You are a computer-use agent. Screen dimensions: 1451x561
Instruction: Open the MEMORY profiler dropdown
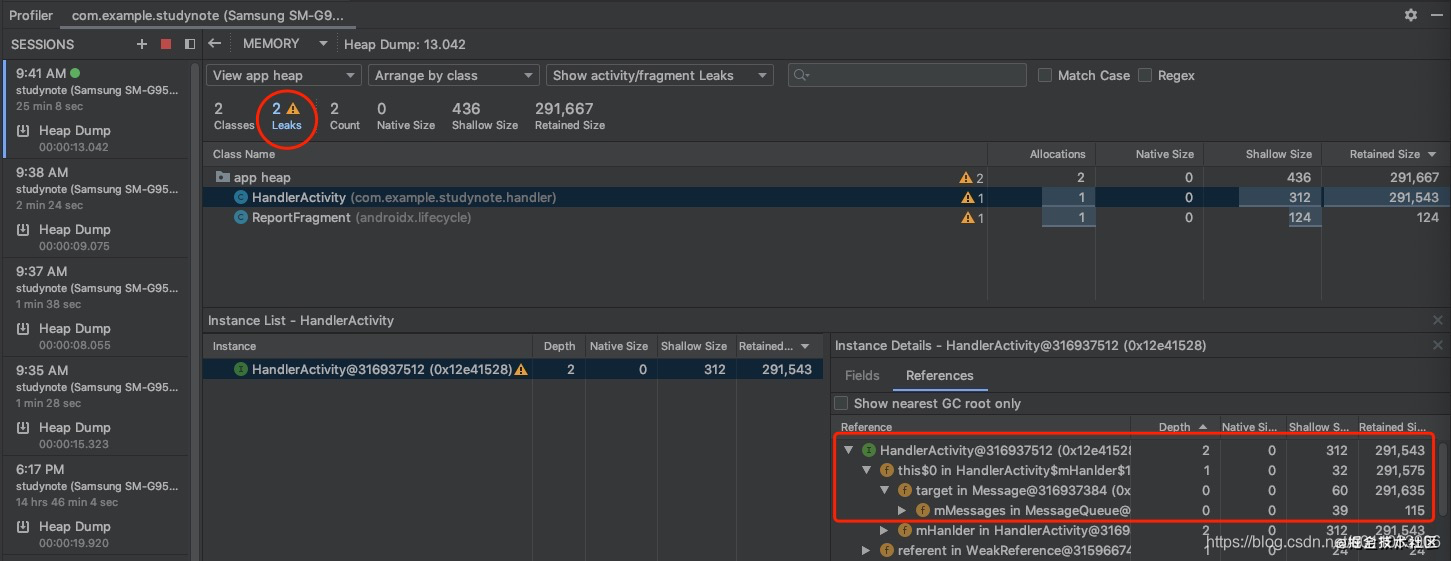click(x=285, y=44)
